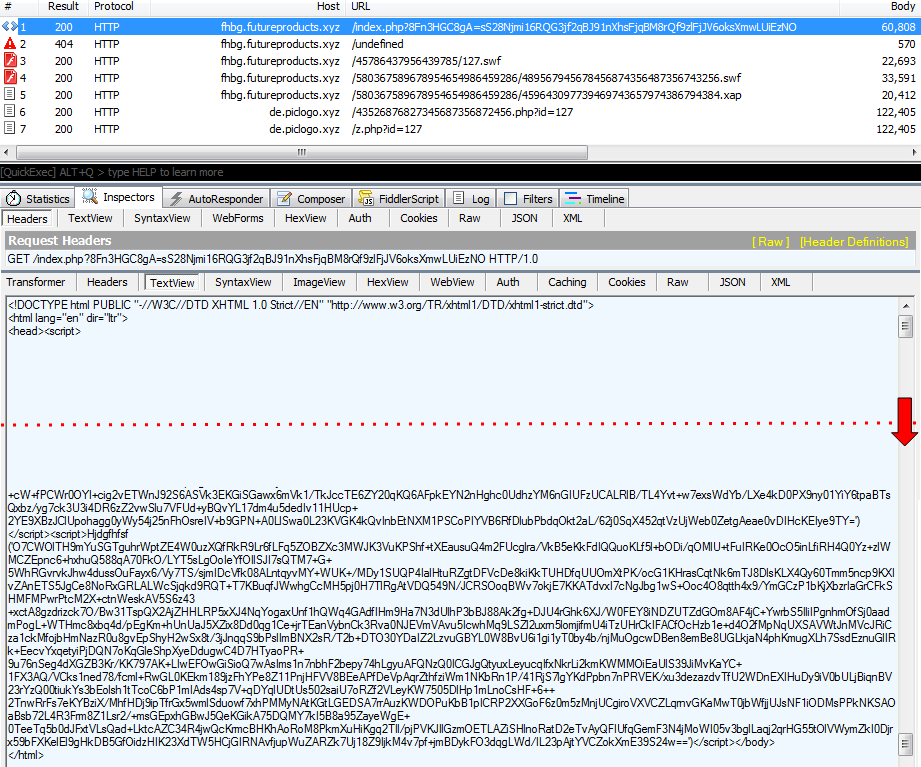Switch to the WebView tab
The width and height of the screenshot is (921, 767).
tap(452, 282)
